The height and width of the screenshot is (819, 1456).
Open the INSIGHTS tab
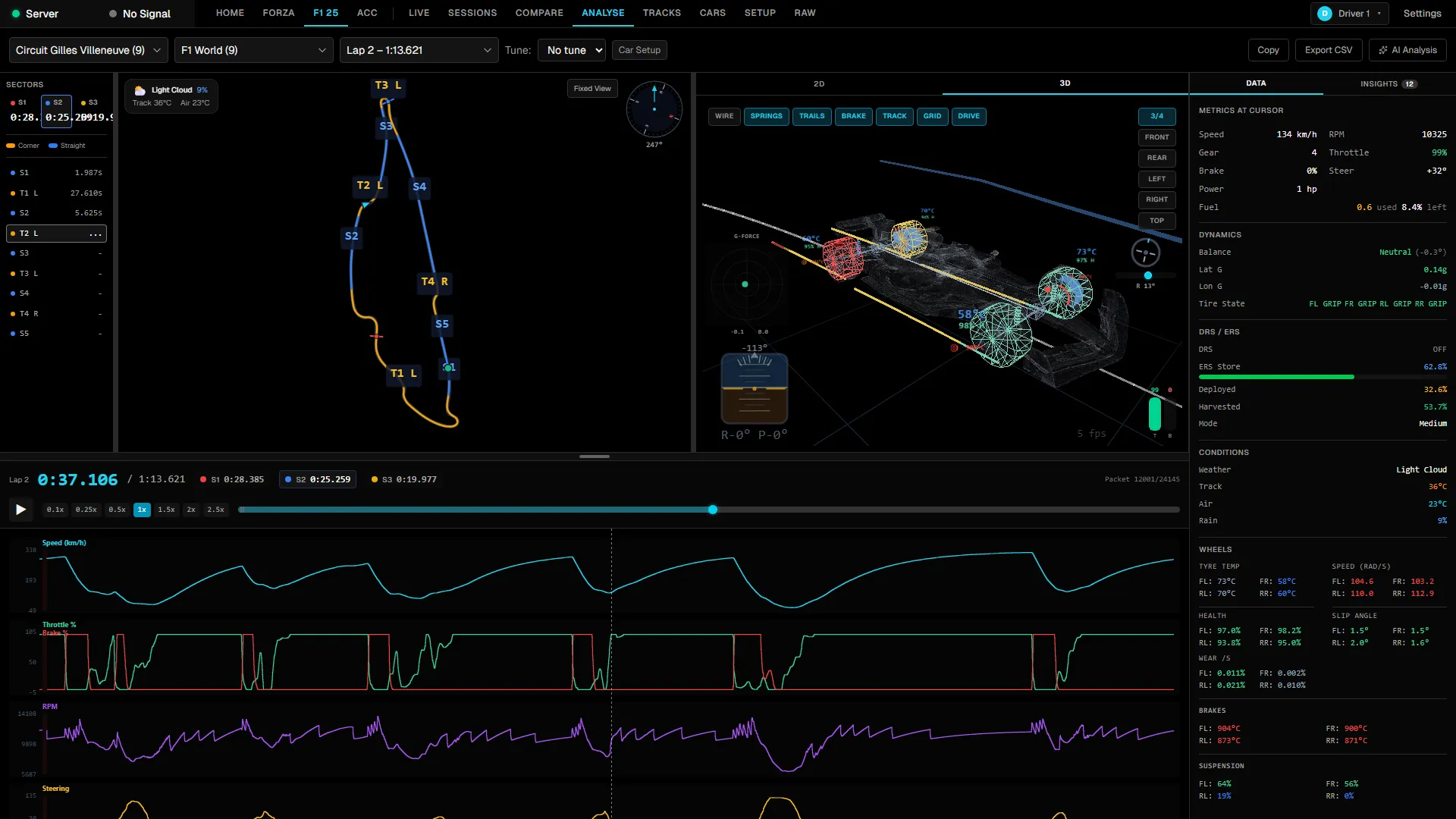tap(1388, 83)
